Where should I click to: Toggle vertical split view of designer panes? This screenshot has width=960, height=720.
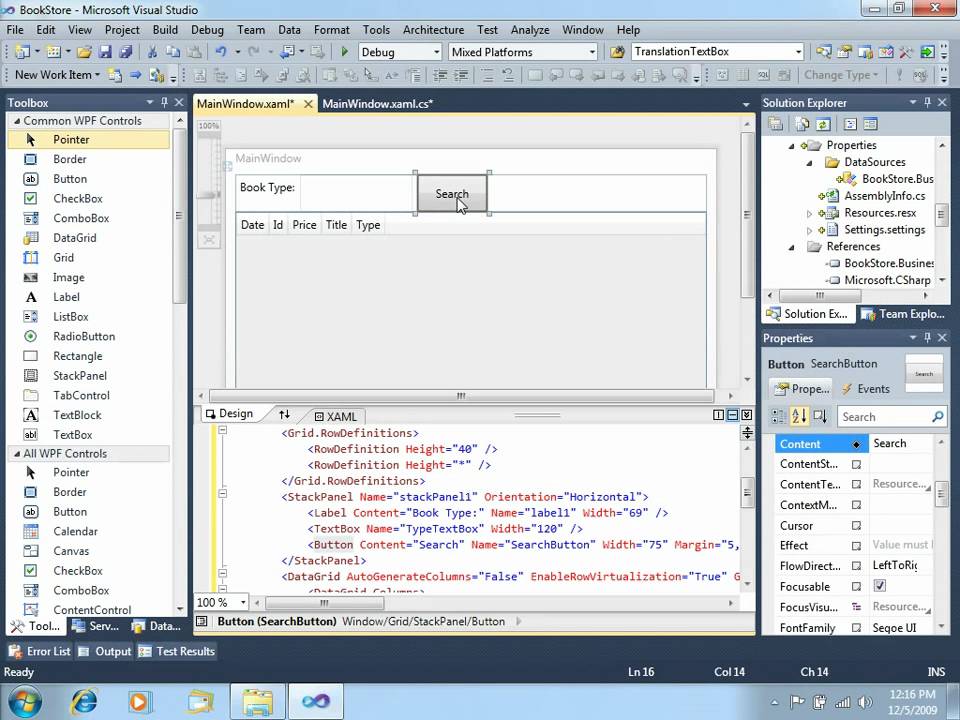click(719, 415)
